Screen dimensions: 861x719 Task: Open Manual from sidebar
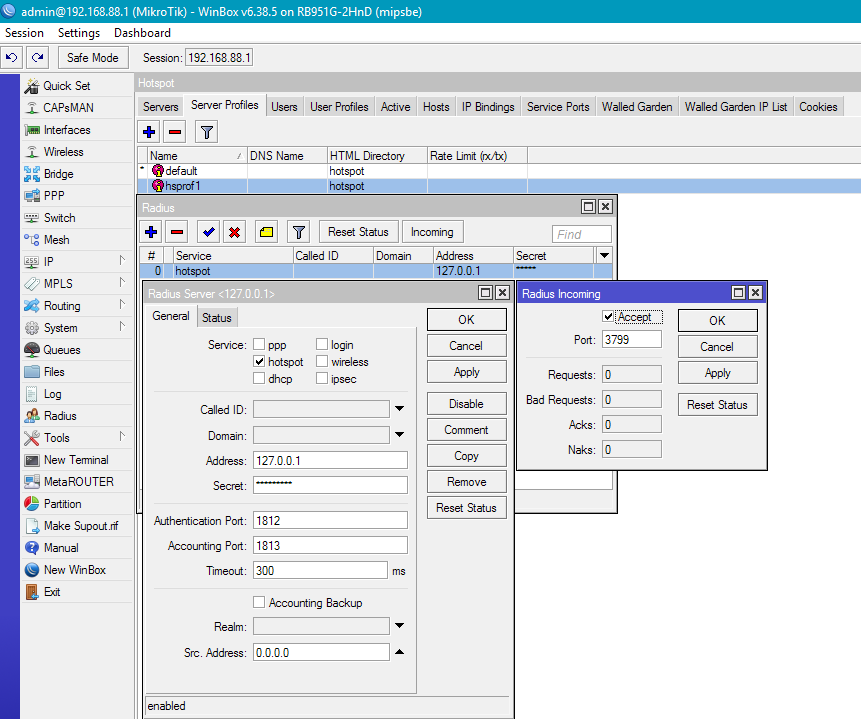[x=61, y=548]
